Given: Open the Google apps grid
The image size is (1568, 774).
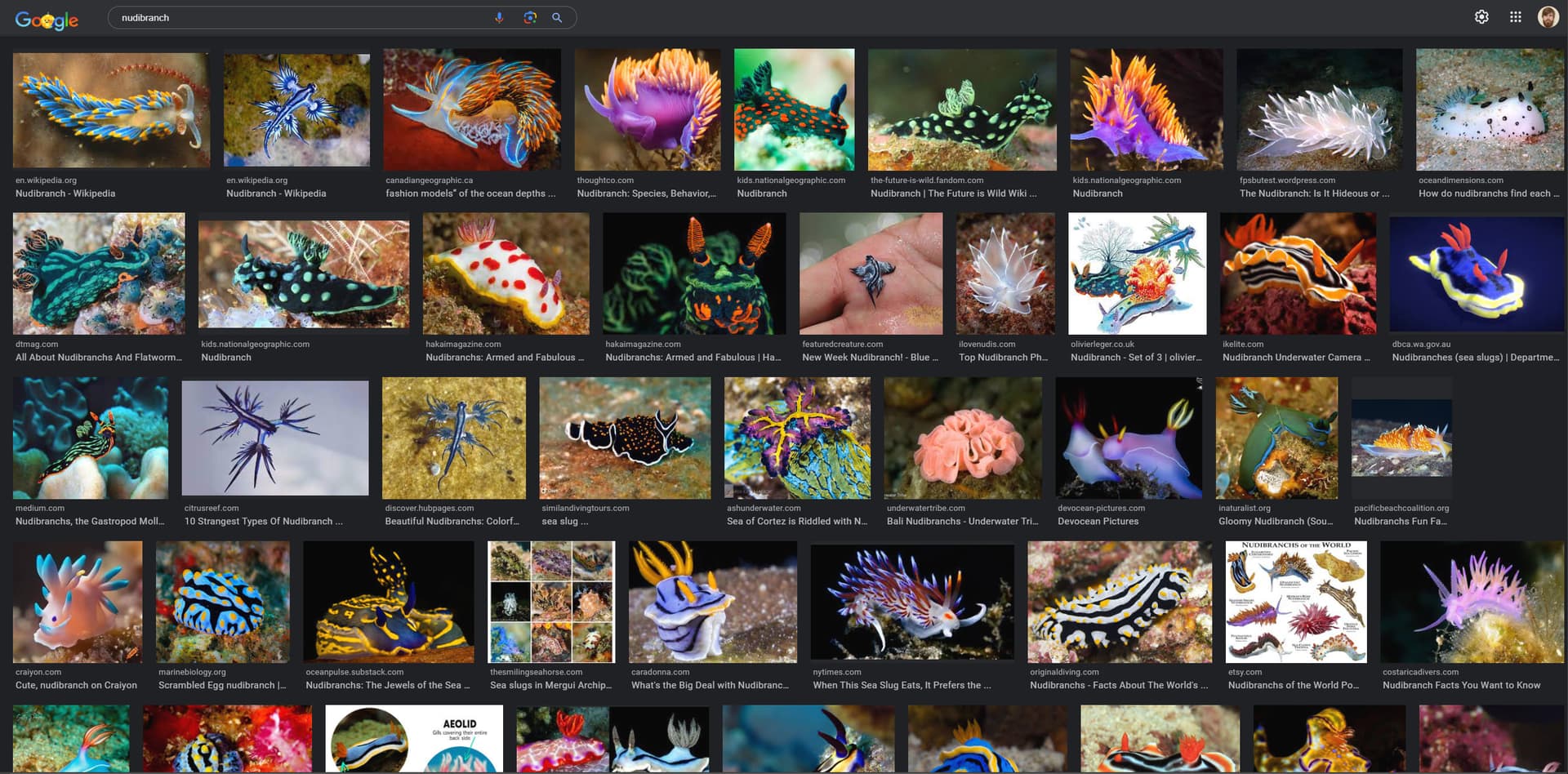Looking at the screenshot, I should point(1515,17).
